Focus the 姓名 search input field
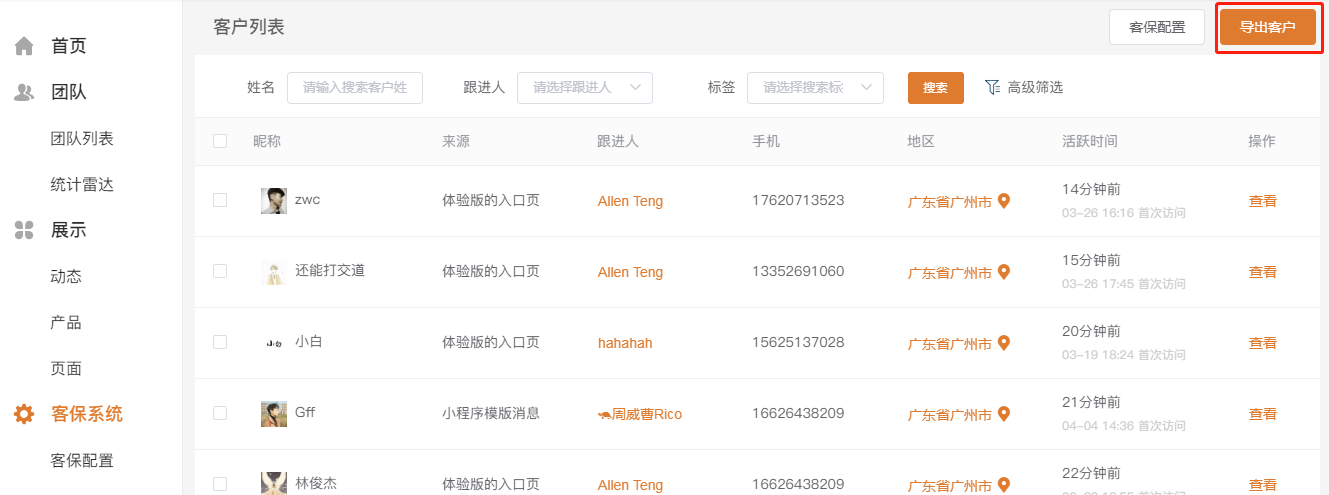Image resolution: width=1329 pixels, height=495 pixels. click(355, 88)
